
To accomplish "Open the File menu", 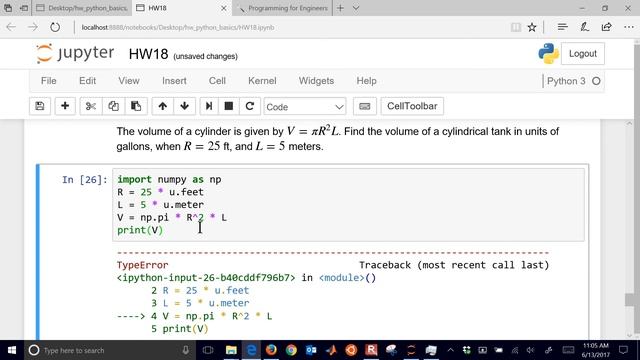I will coord(49,81).
